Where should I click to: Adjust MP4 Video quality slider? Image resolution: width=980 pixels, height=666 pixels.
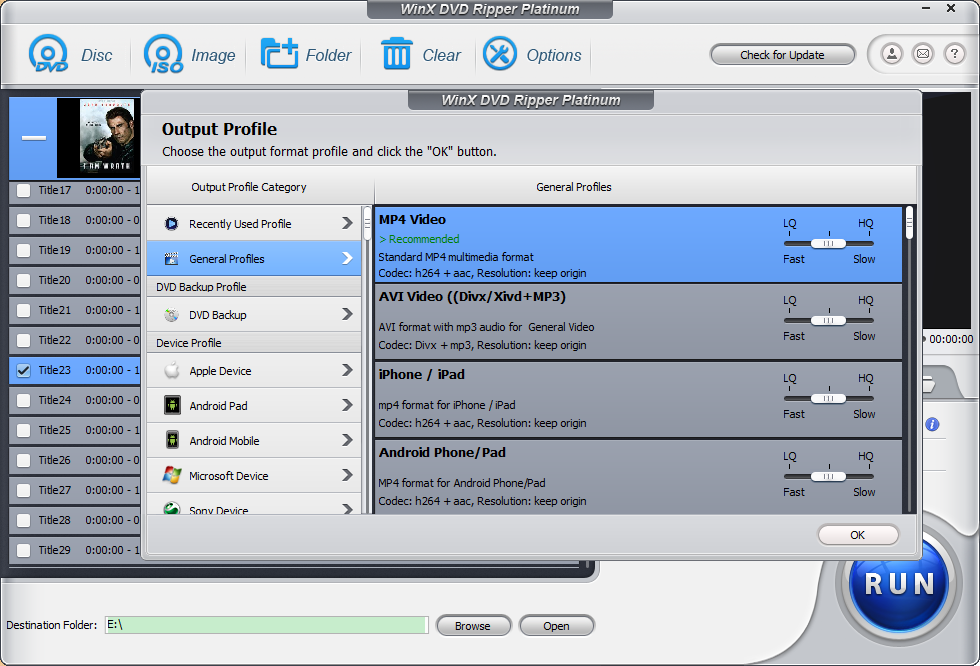tap(828, 244)
